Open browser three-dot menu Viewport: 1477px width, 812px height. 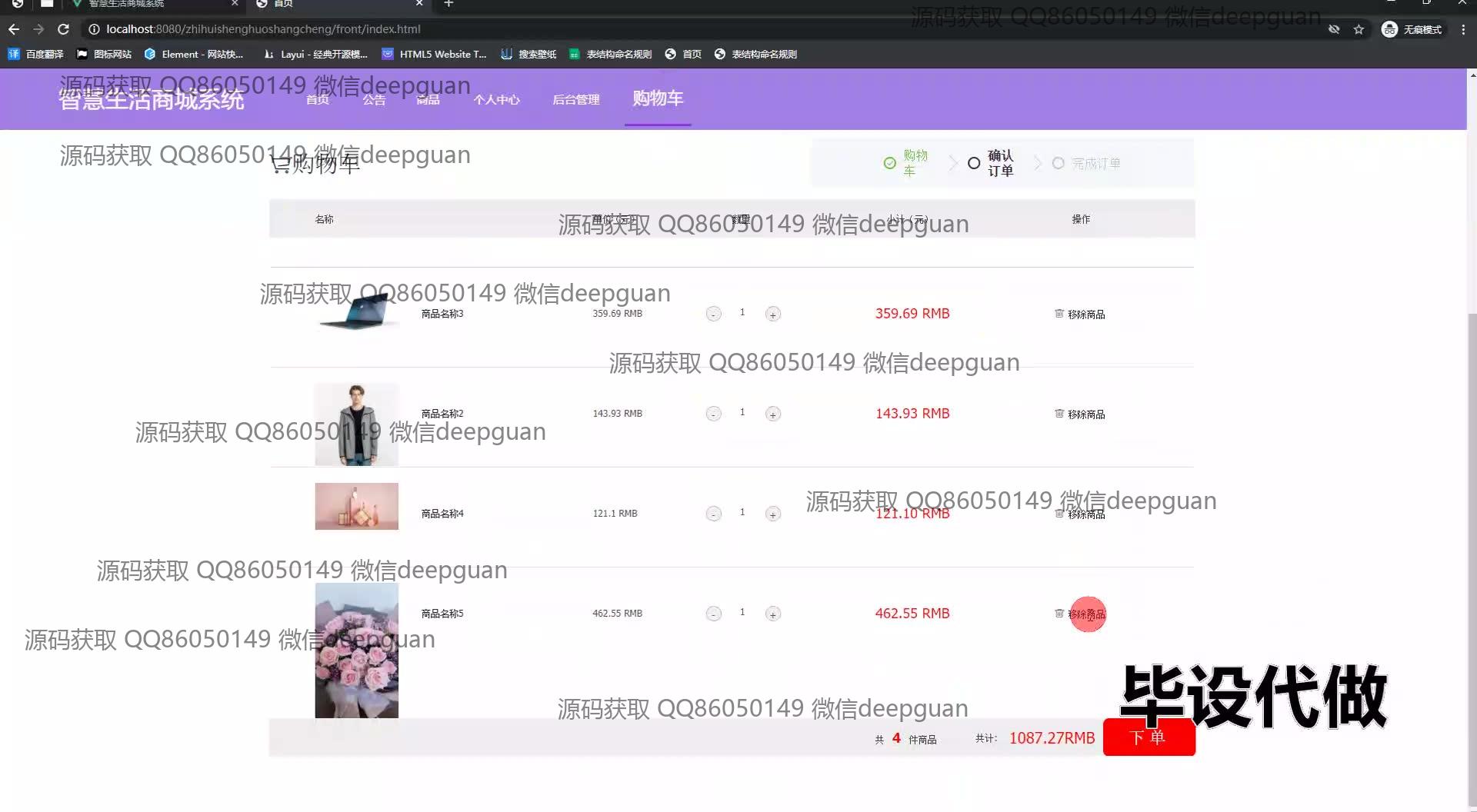1462,29
